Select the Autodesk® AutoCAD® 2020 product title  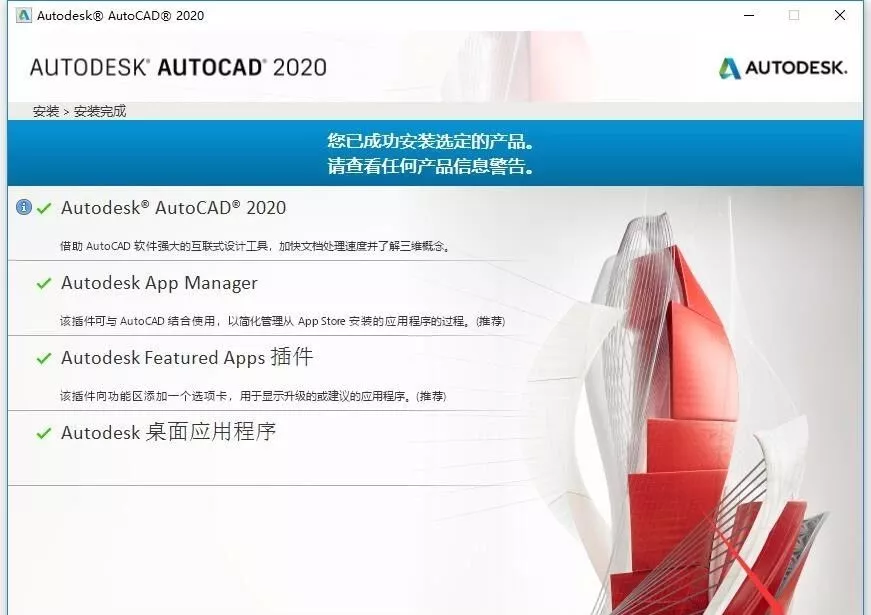click(173, 208)
